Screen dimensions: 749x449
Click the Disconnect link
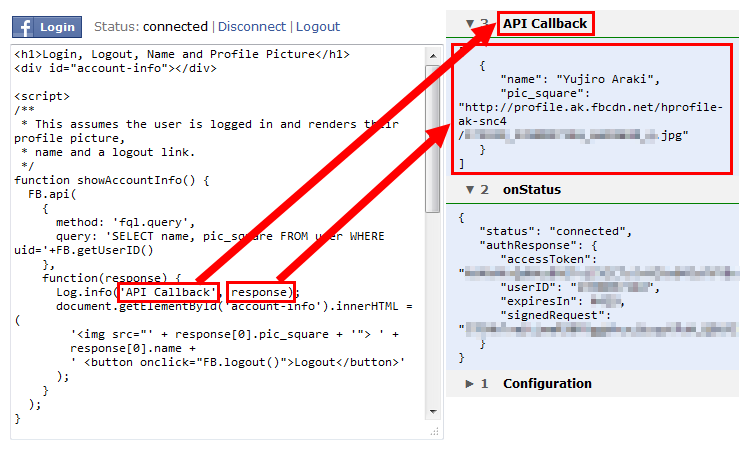coord(251,27)
